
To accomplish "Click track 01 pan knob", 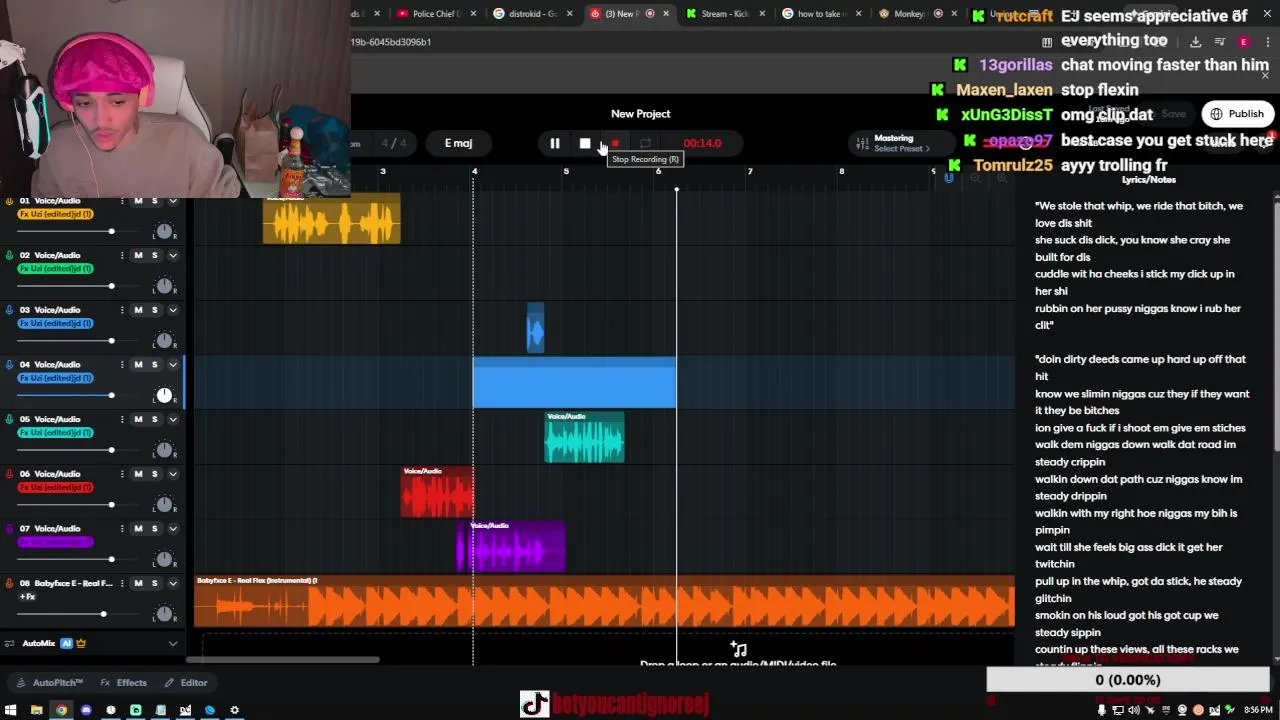I will click(x=164, y=231).
